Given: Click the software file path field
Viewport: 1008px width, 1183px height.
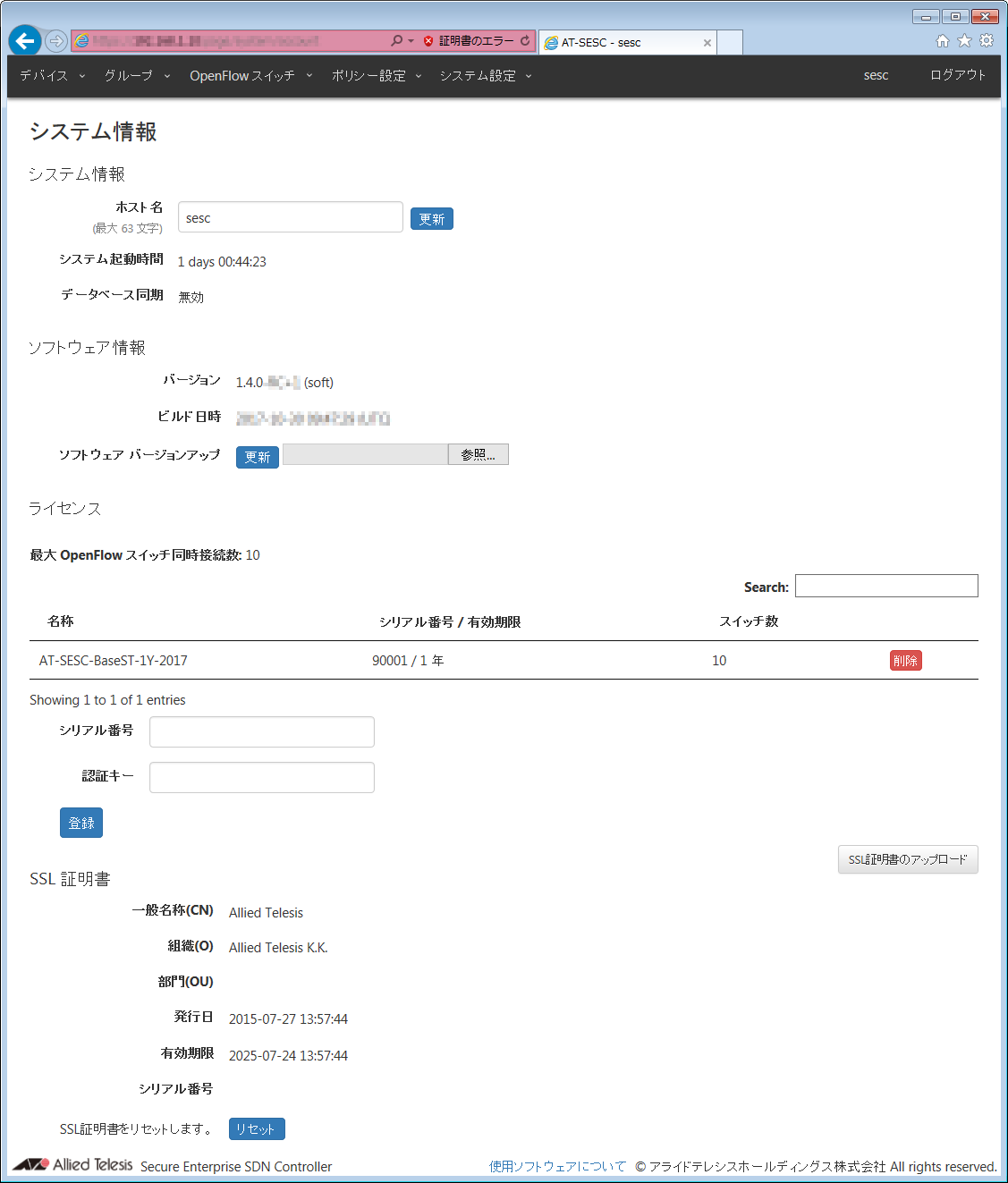Looking at the screenshot, I should (365, 454).
